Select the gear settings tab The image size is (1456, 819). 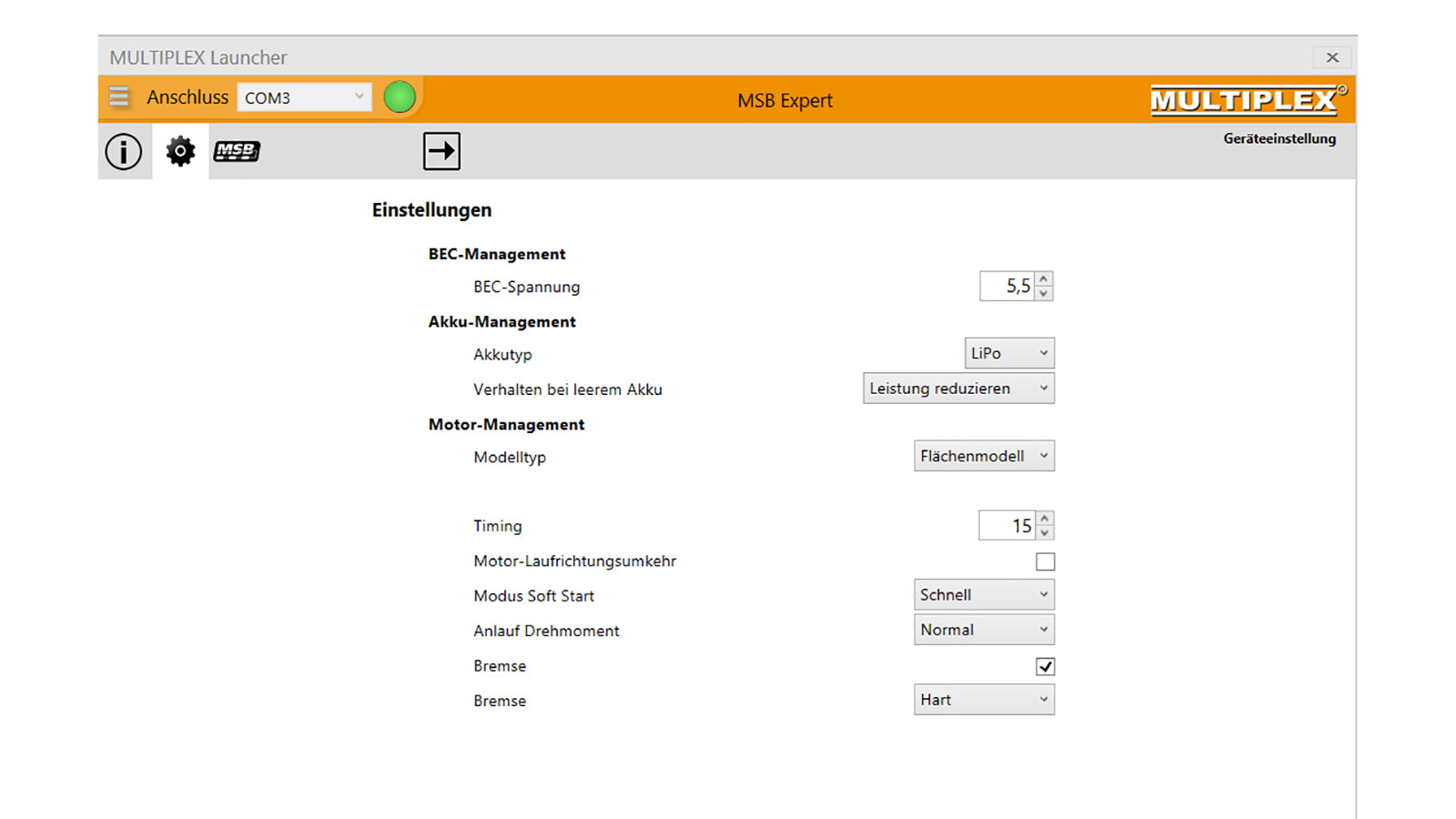coord(180,151)
